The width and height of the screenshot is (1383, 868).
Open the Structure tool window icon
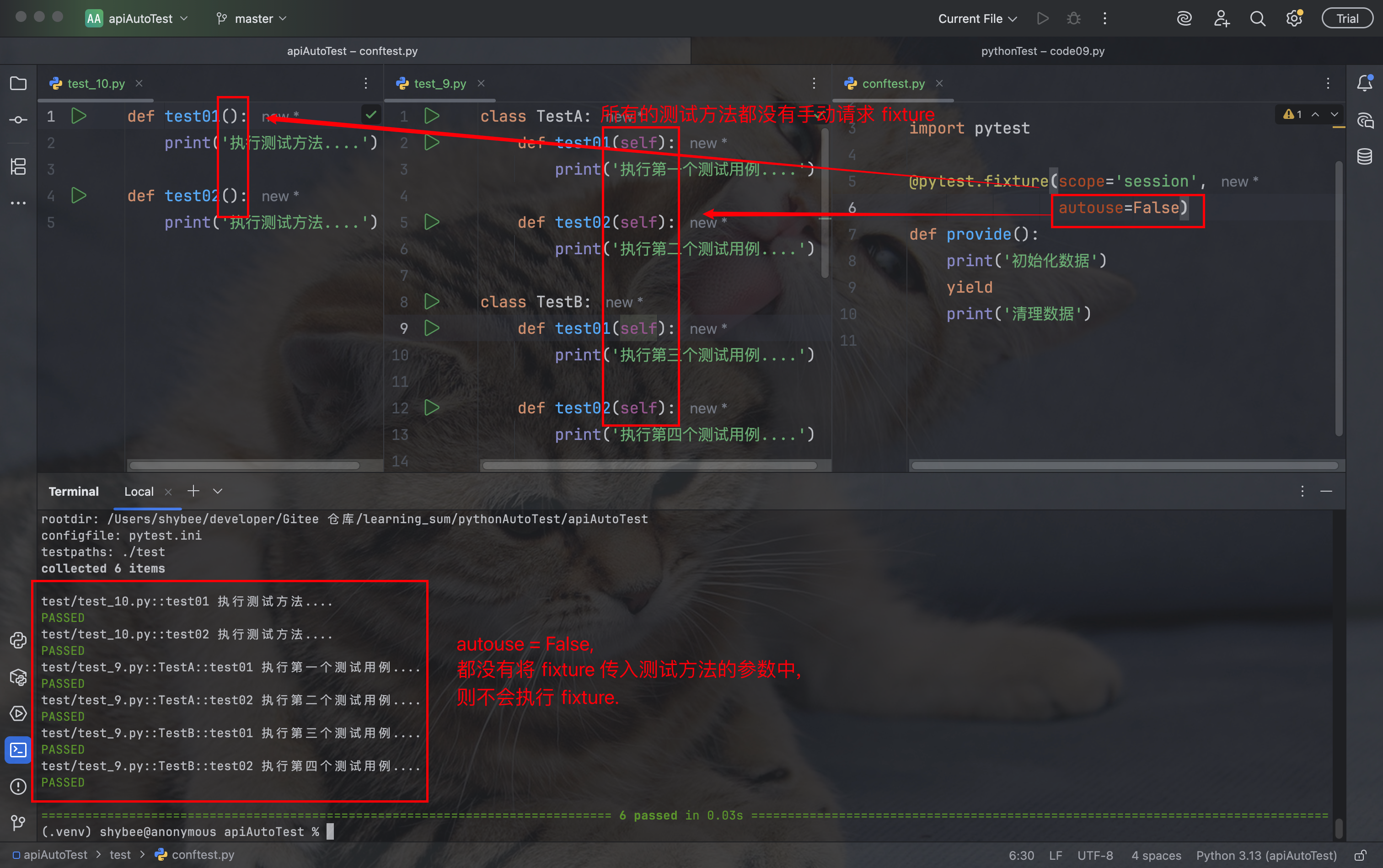point(18,167)
